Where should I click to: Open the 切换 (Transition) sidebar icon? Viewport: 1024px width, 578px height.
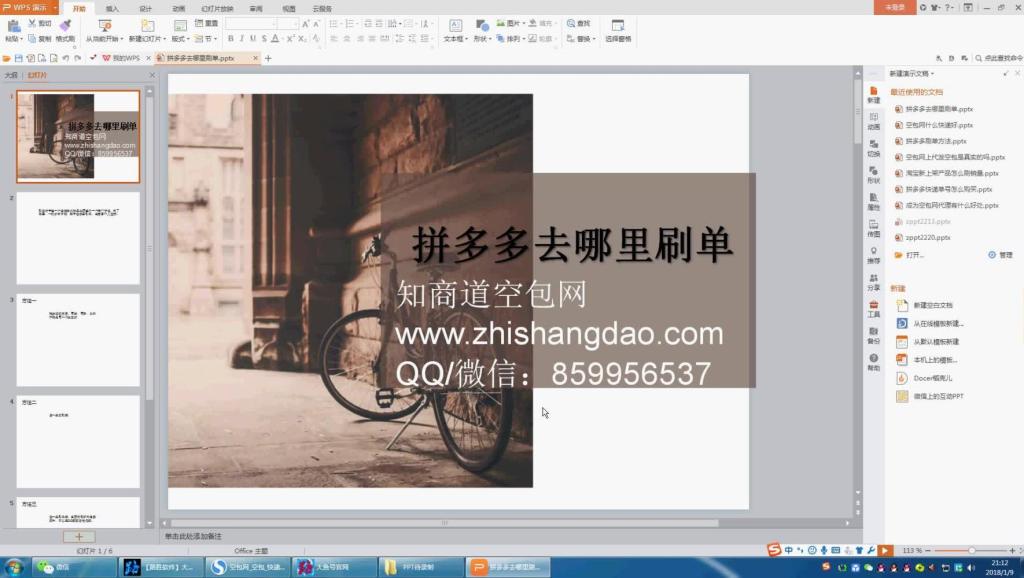point(873,148)
